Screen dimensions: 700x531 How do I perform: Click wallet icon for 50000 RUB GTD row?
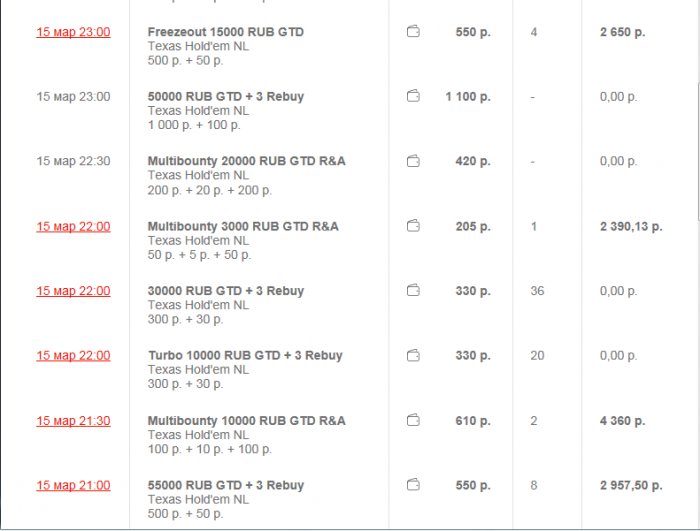point(413,97)
